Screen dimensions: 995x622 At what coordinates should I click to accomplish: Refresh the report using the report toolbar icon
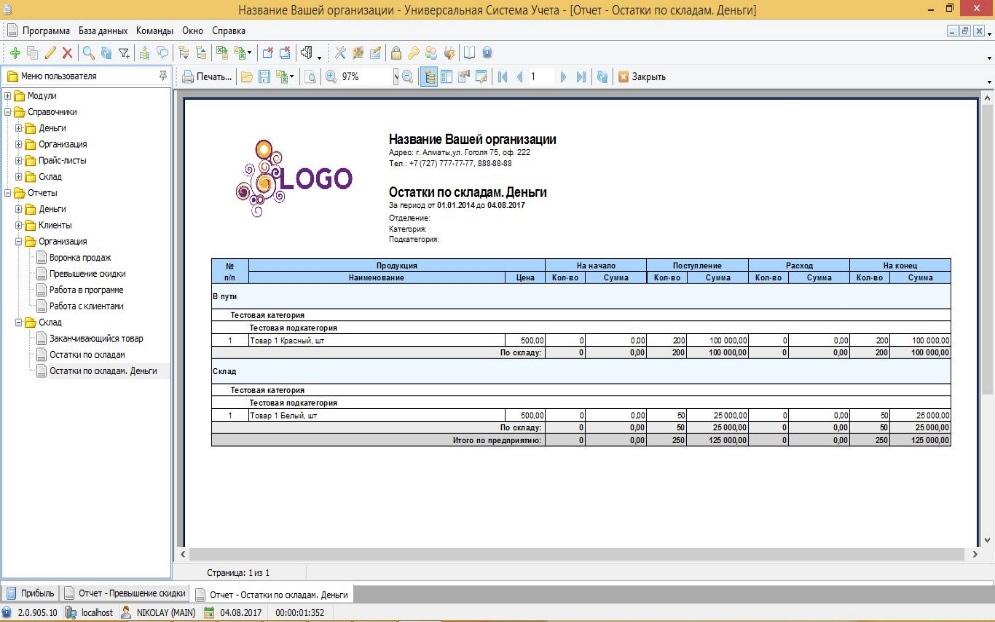pos(602,77)
